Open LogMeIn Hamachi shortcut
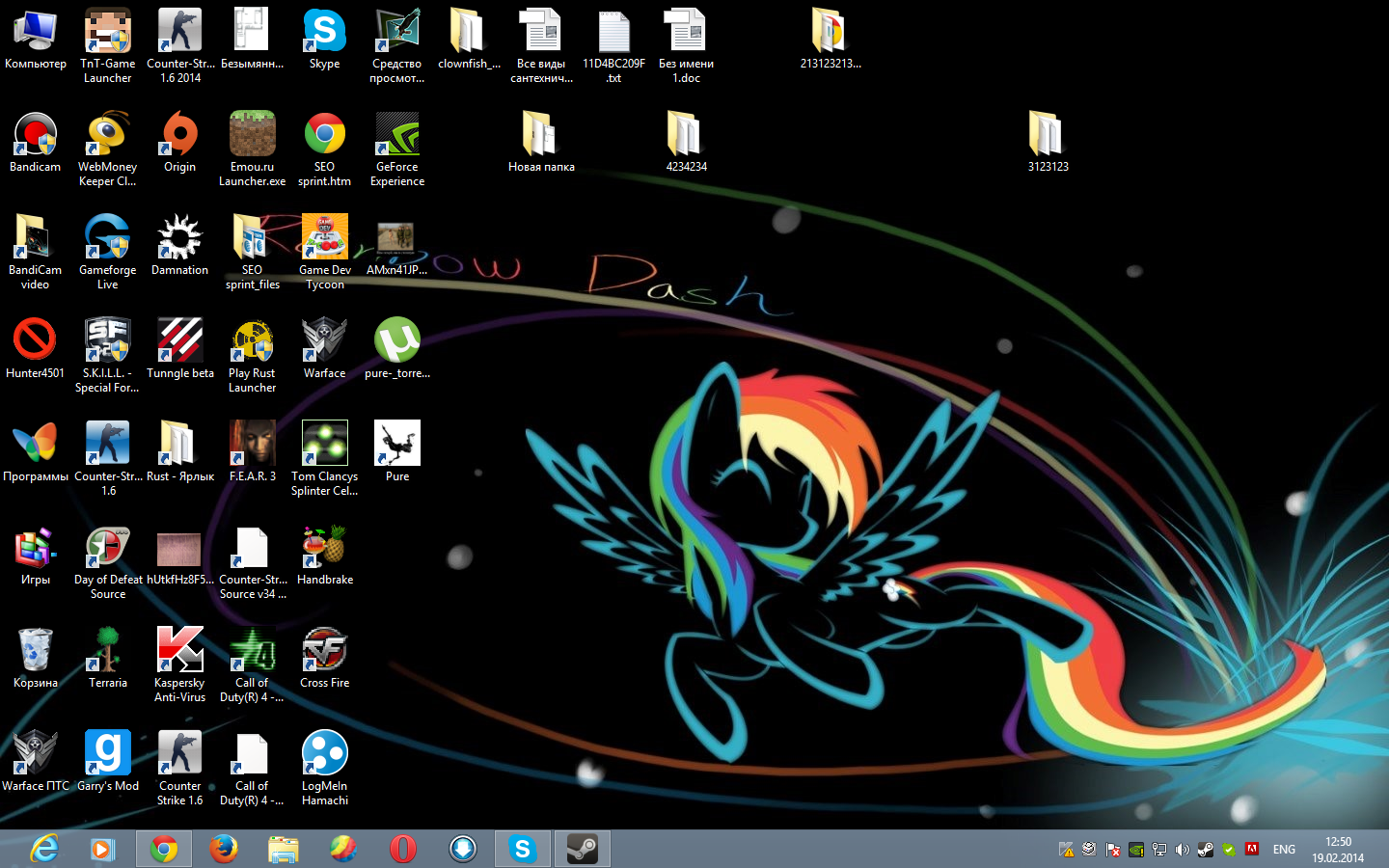The height and width of the screenshot is (868, 1389). click(x=325, y=769)
